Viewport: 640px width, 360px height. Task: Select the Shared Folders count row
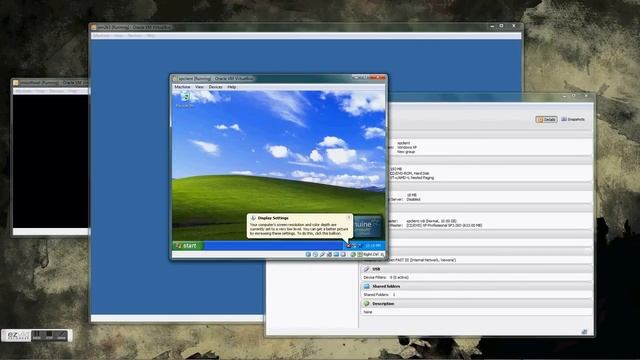379,294
